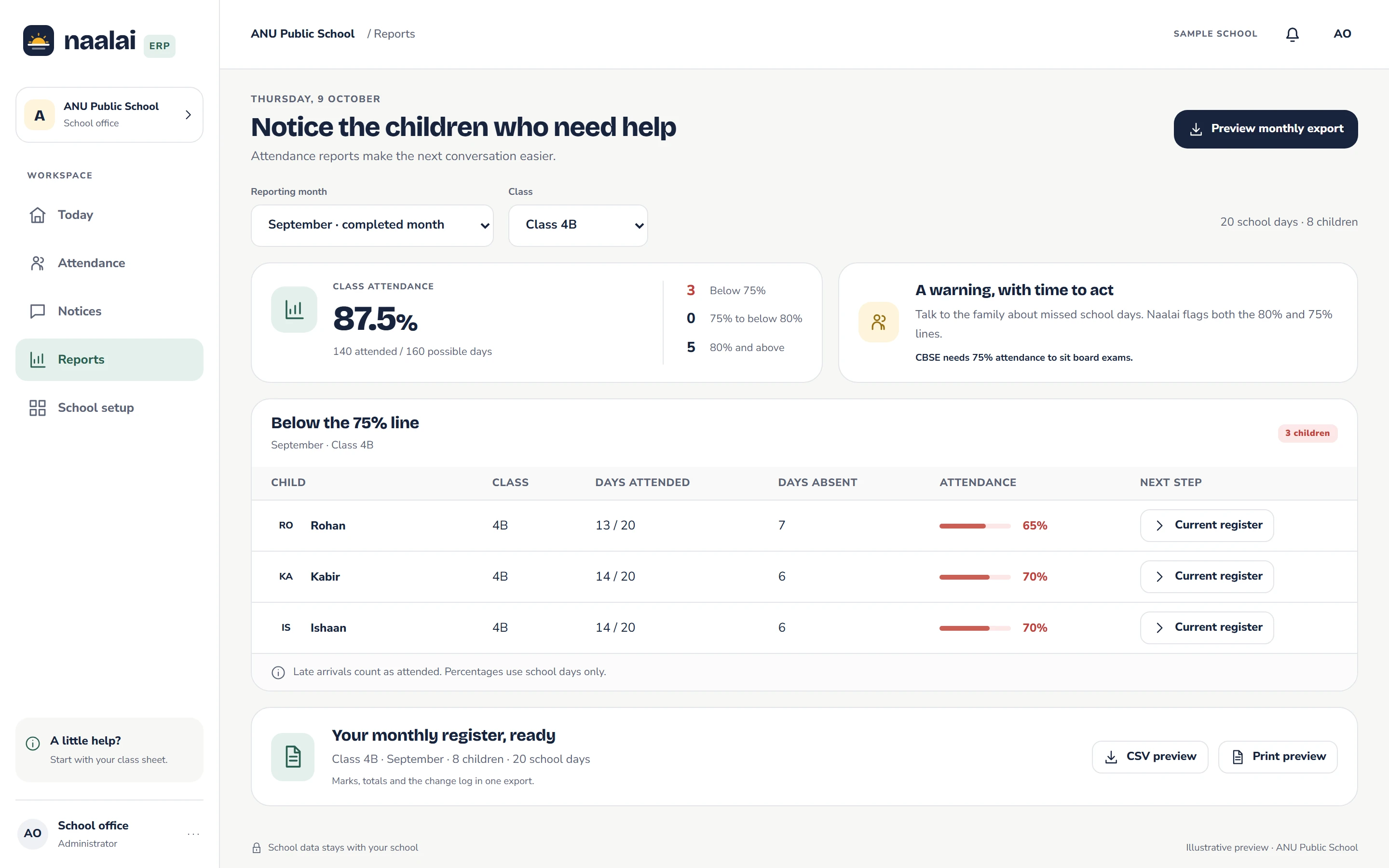Click the Attendance column header
The height and width of the screenshot is (868, 1389).
978,483
